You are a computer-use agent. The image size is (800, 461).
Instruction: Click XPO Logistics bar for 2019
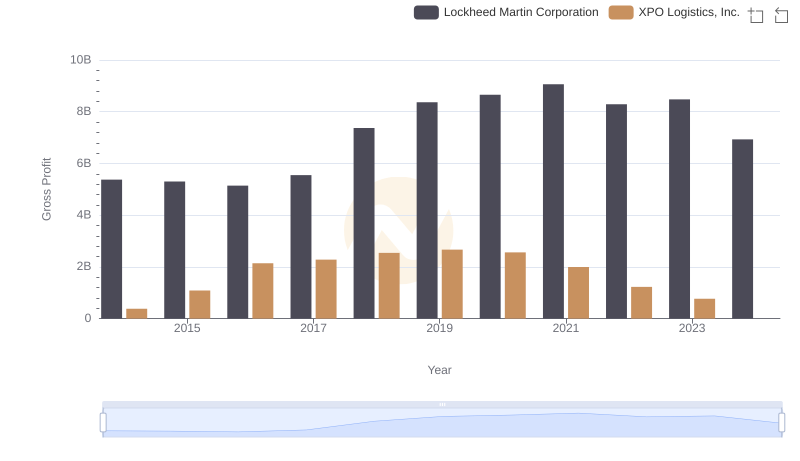[452, 284]
